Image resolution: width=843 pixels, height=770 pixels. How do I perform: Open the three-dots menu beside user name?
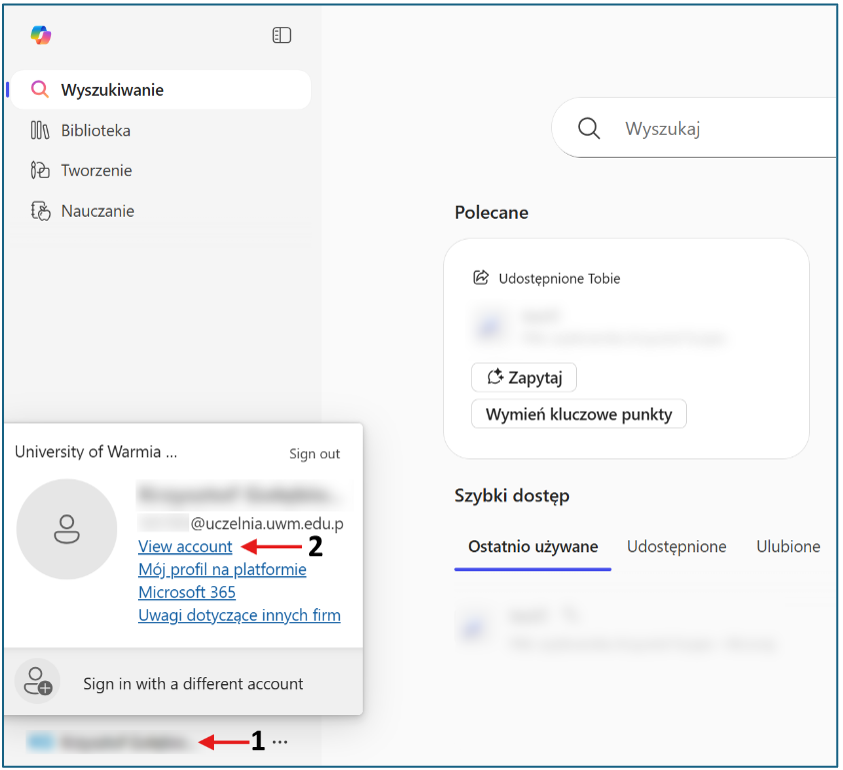(280, 742)
